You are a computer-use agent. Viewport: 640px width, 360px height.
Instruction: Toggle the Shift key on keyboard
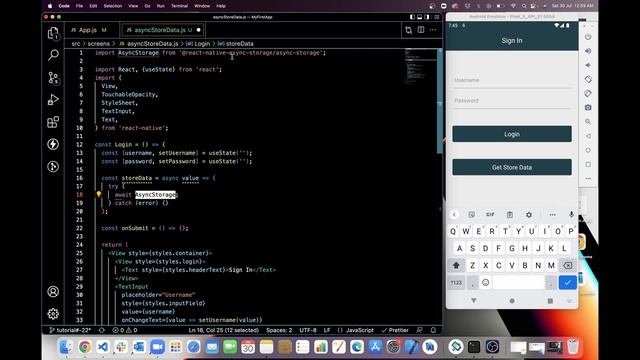point(456,265)
